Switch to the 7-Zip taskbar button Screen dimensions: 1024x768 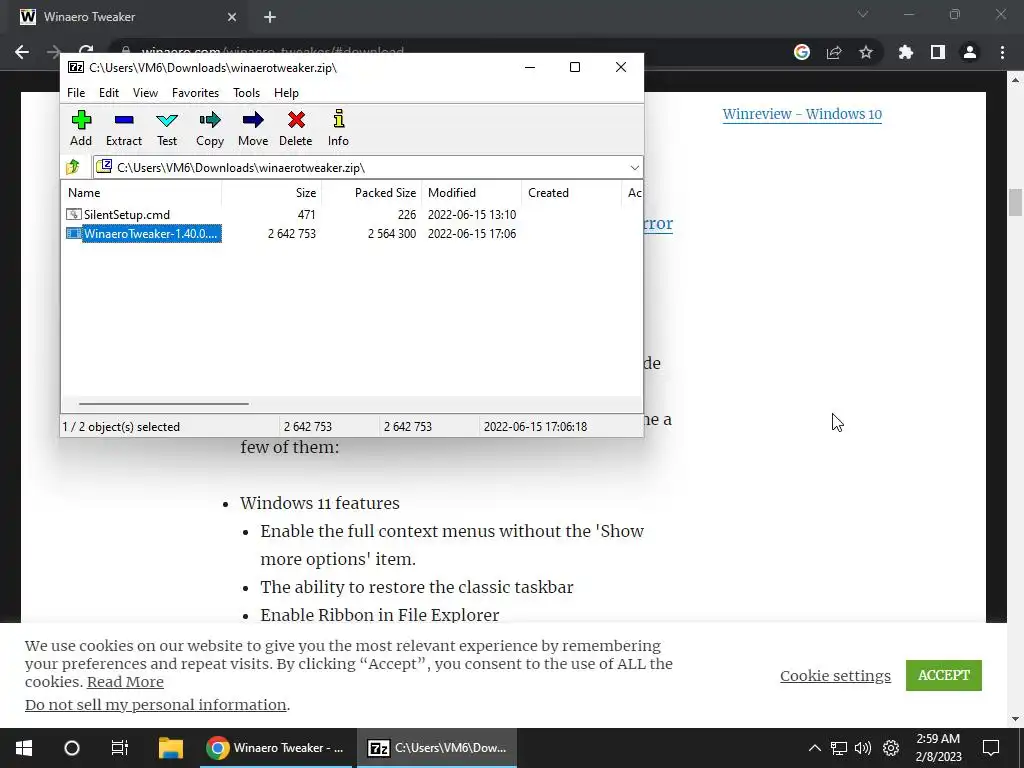click(x=437, y=748)
